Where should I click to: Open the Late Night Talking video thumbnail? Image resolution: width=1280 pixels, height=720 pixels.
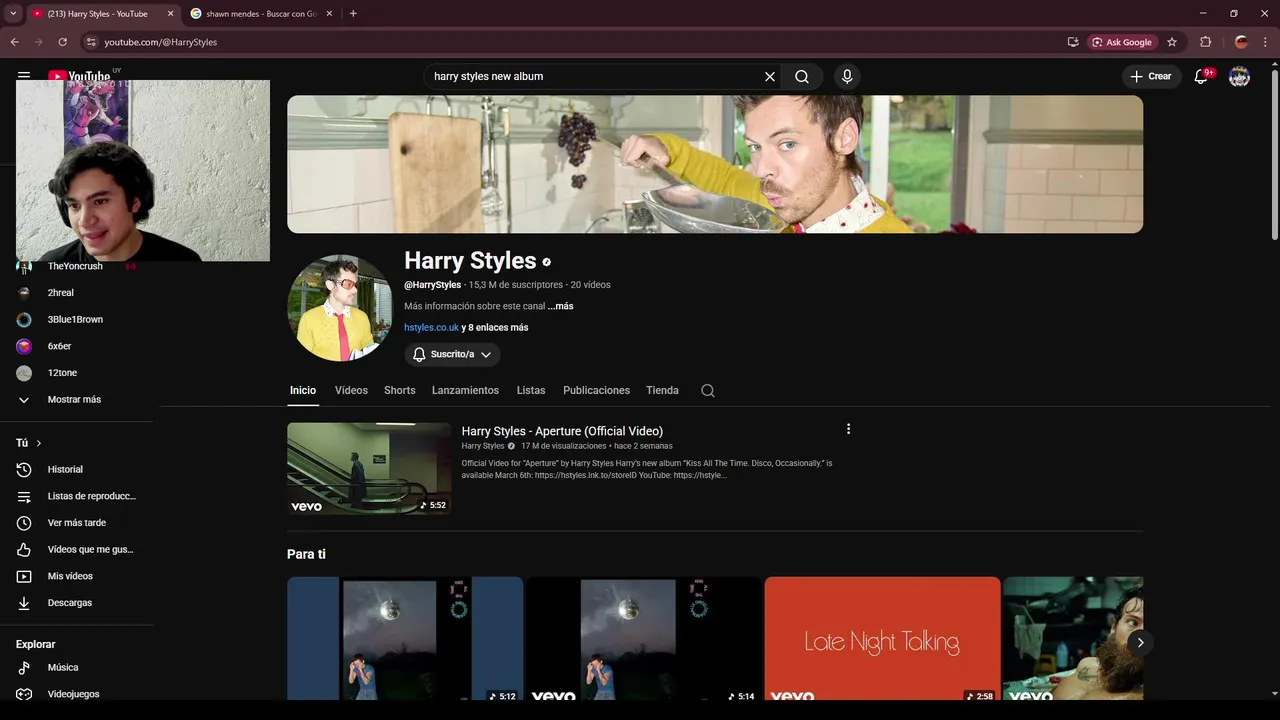click(882, 638)
